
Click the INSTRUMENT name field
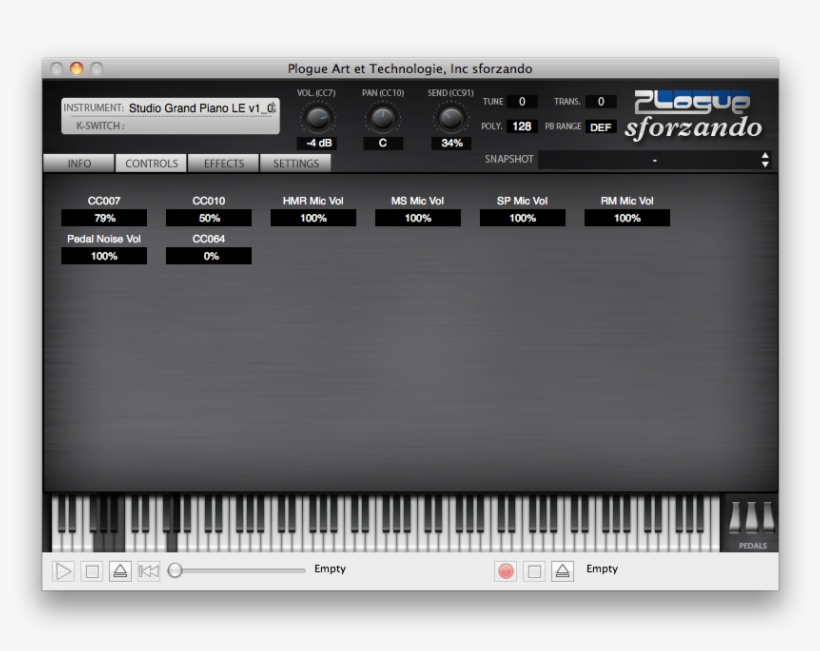201,108
